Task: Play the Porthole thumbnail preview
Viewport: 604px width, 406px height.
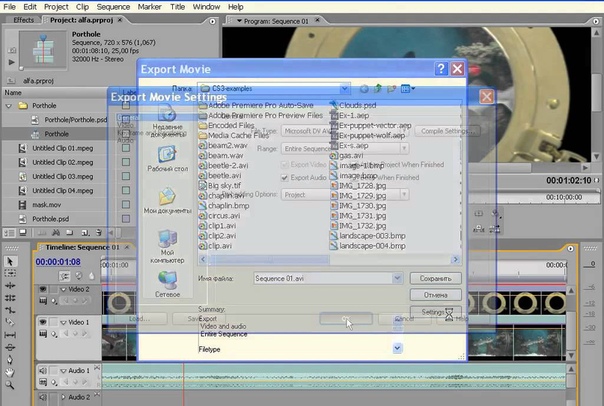Action: pos(11,62)
